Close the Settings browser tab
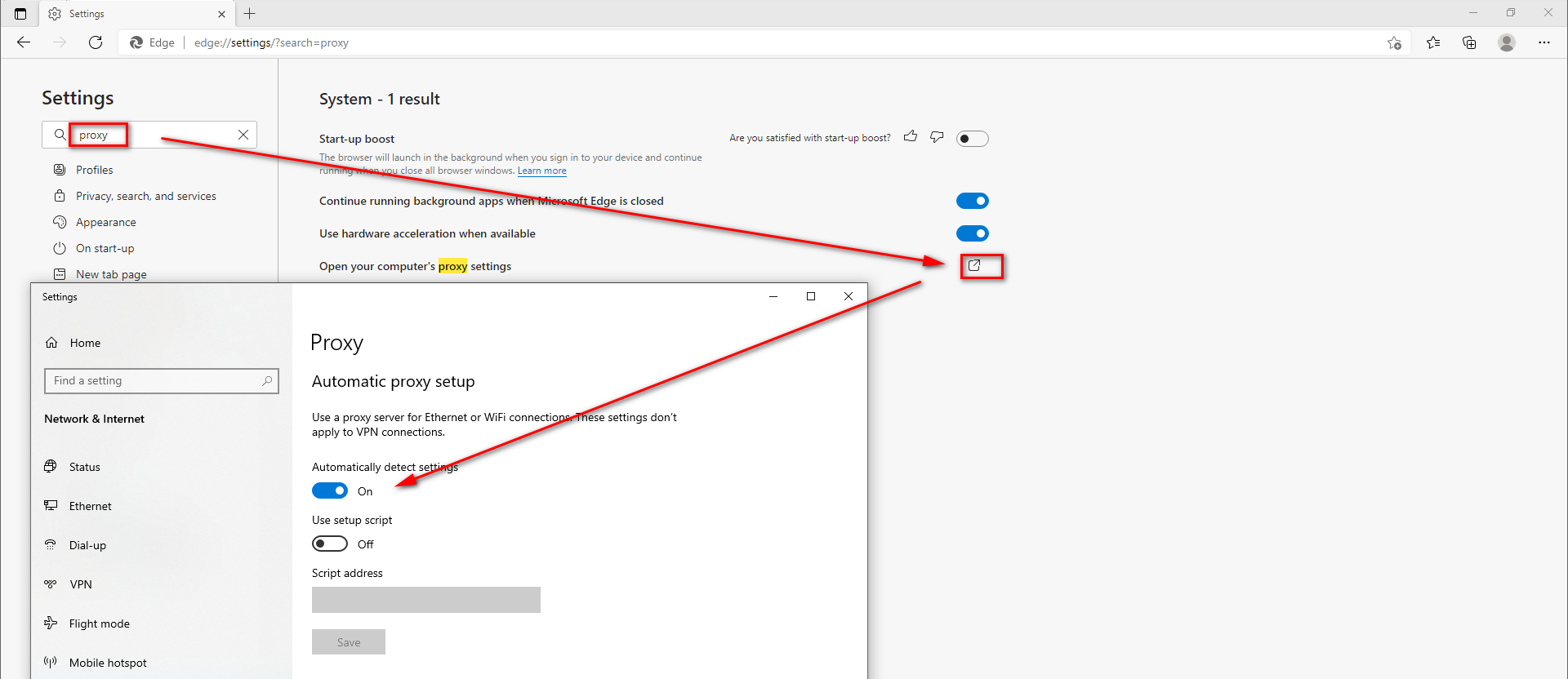Screen dimensions: 1568x679 (x=221, y=14)
